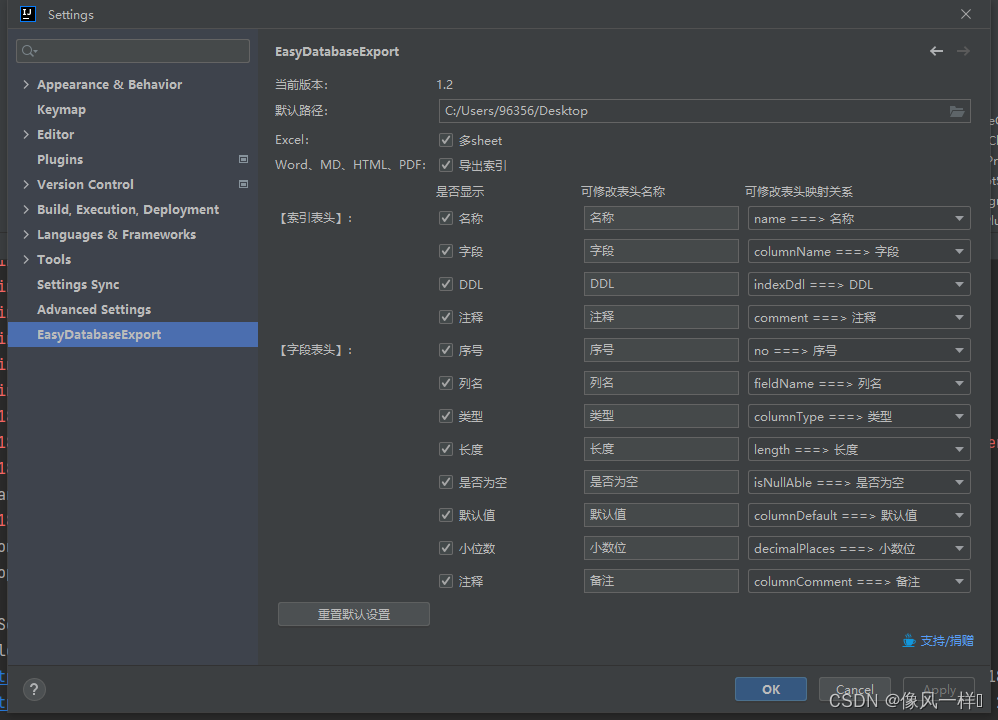Image resolution: width=998 pixels, height=720 pixels.
Task: Click the Version Control project-level marker icon
Action: (x=243, y=184)
